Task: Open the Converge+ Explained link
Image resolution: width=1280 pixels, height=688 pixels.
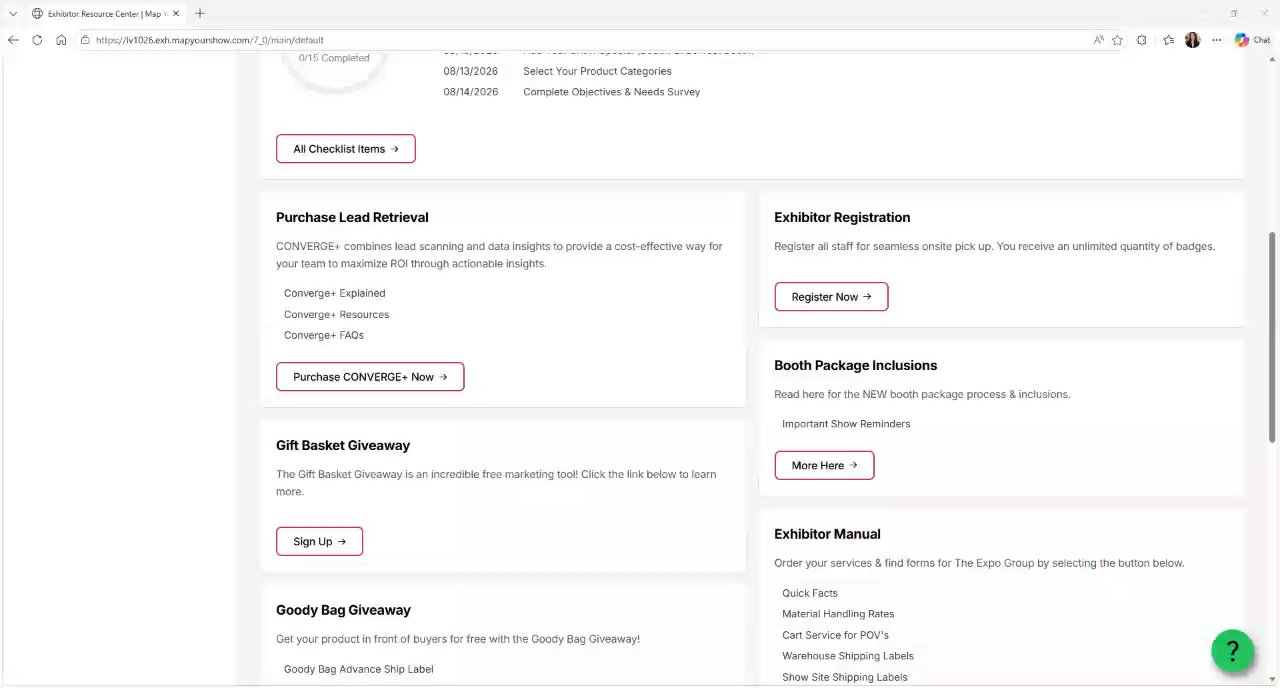Action: 334,293
